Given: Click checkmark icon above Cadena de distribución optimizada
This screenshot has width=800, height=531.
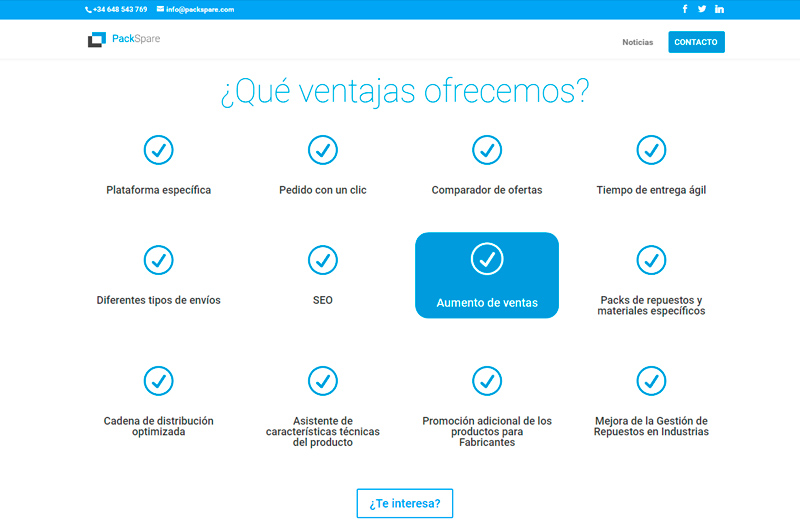Looking at the screenshot, I should pyautogui.click(x=159, y=381).
